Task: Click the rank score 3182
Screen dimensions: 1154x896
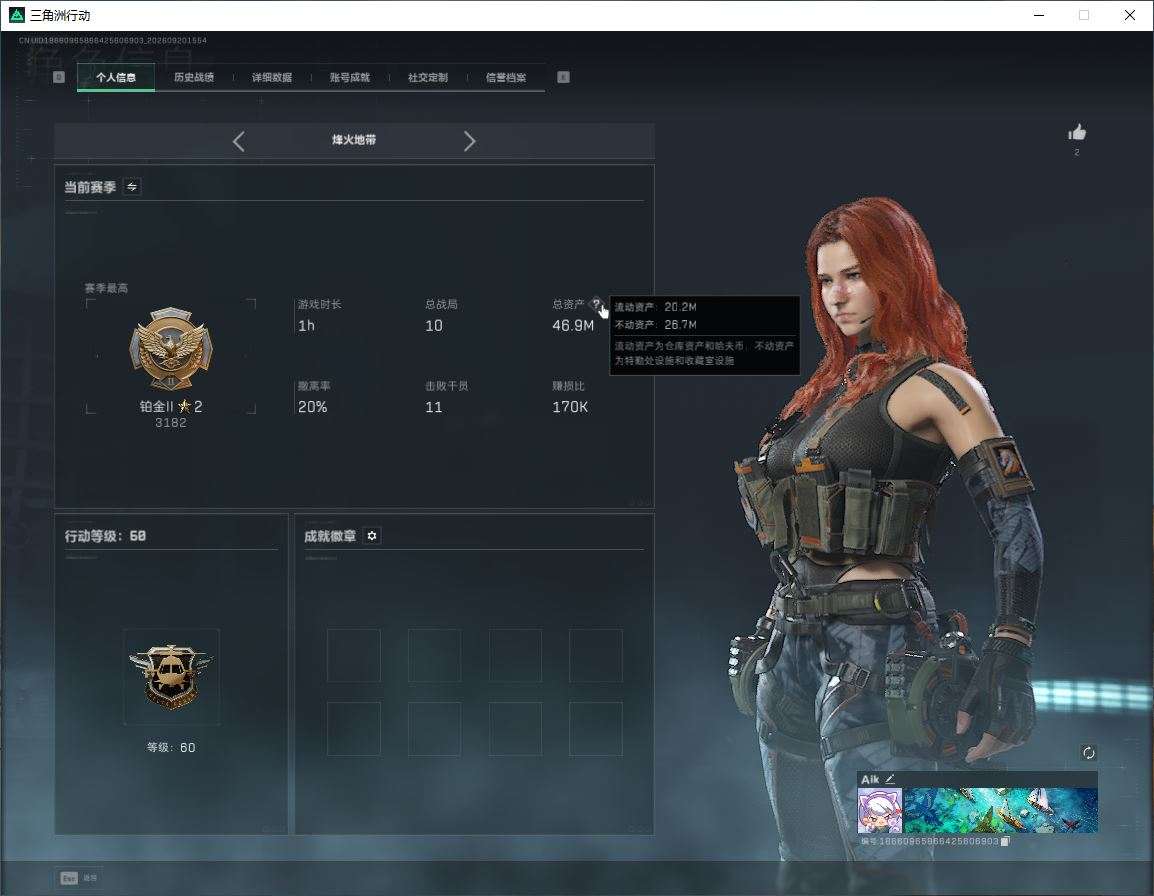Action: coord(171,423)
